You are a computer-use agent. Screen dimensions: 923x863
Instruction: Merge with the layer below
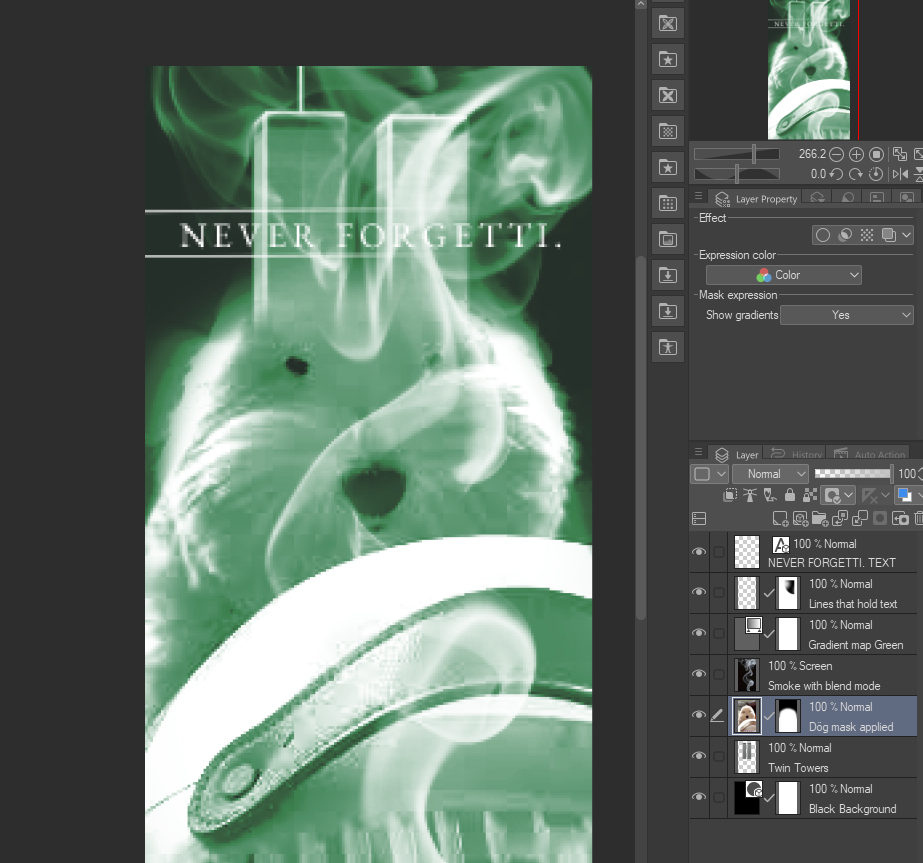860,519
